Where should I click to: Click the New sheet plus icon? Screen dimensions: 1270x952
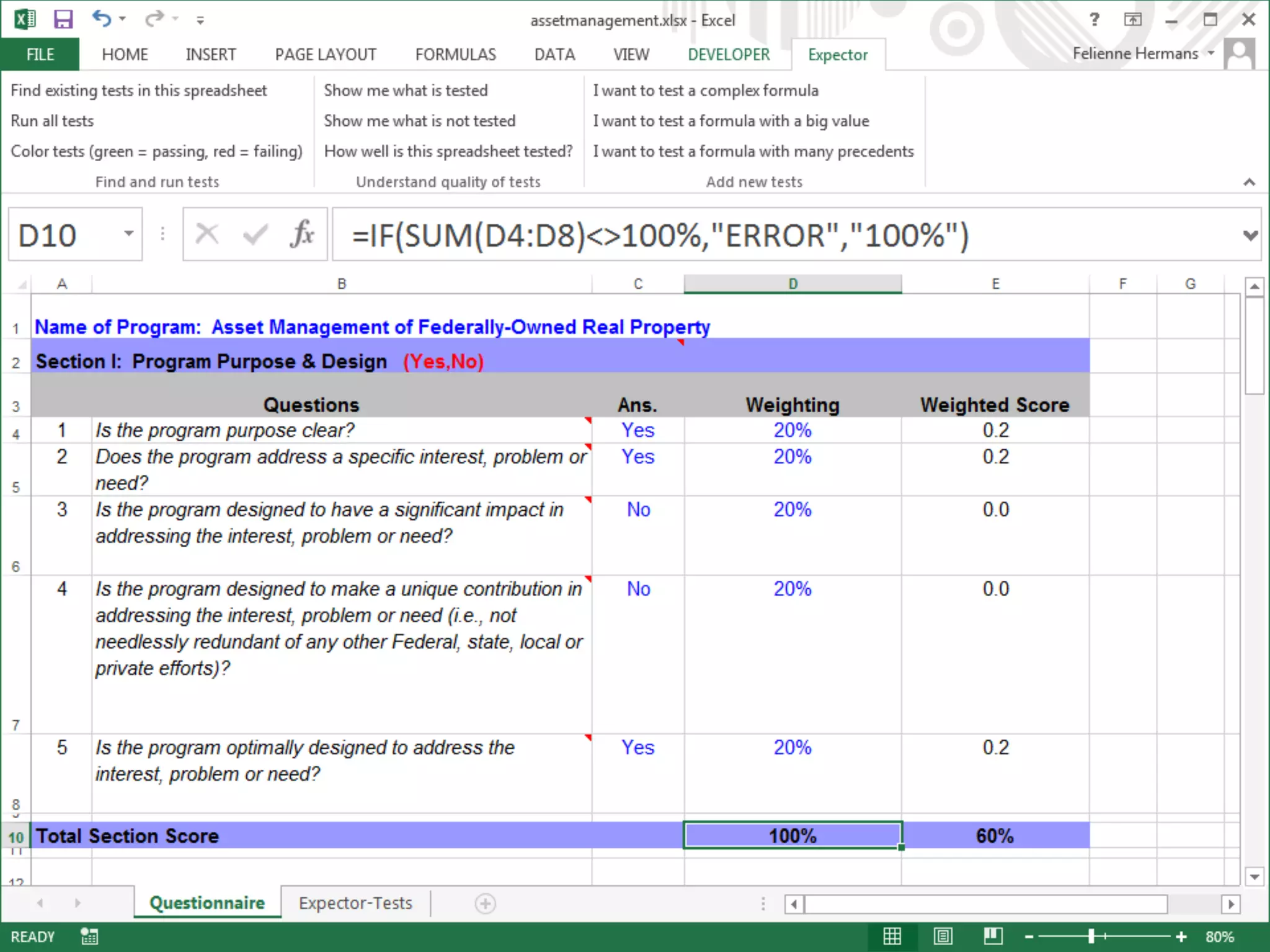[485, 904]
